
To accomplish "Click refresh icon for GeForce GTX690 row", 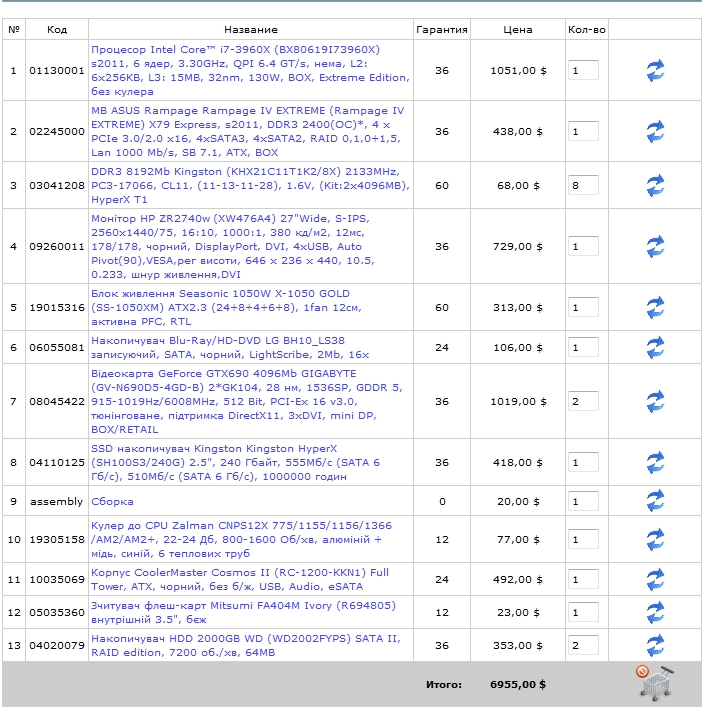I will pos(655,401).
